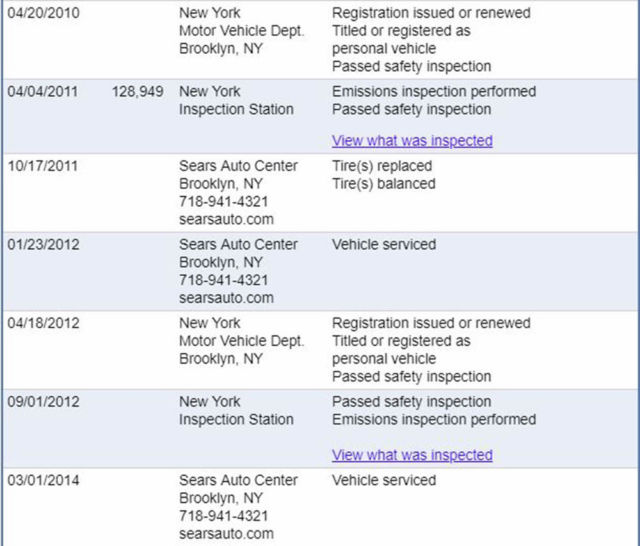Click the 04/20/2010 date entry
Image resolution: width=640 pixels, height=546 pixels.
point(43,14)
